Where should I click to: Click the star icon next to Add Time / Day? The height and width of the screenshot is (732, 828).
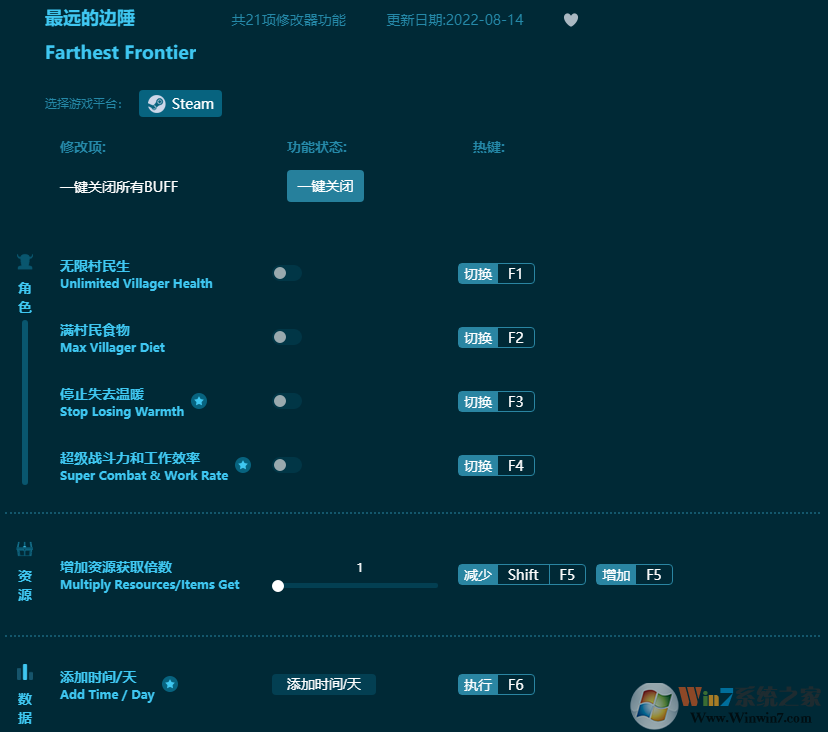click(x=170, y=684)
